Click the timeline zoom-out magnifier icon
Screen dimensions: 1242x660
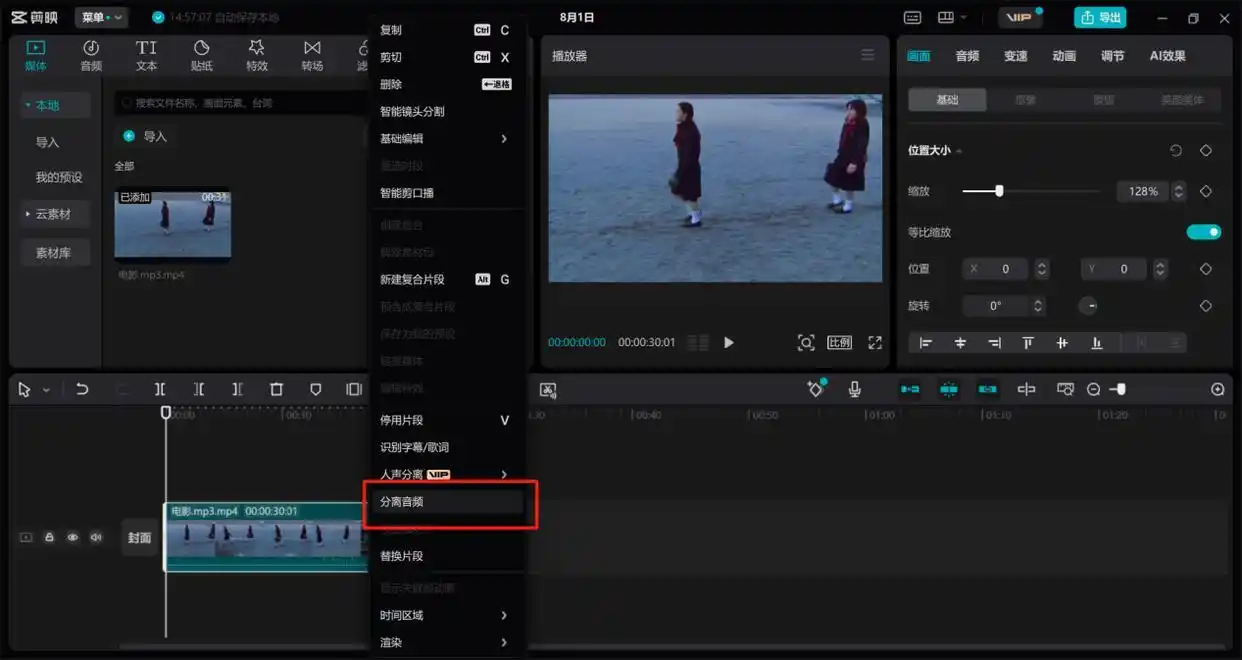pos(1093,390)
